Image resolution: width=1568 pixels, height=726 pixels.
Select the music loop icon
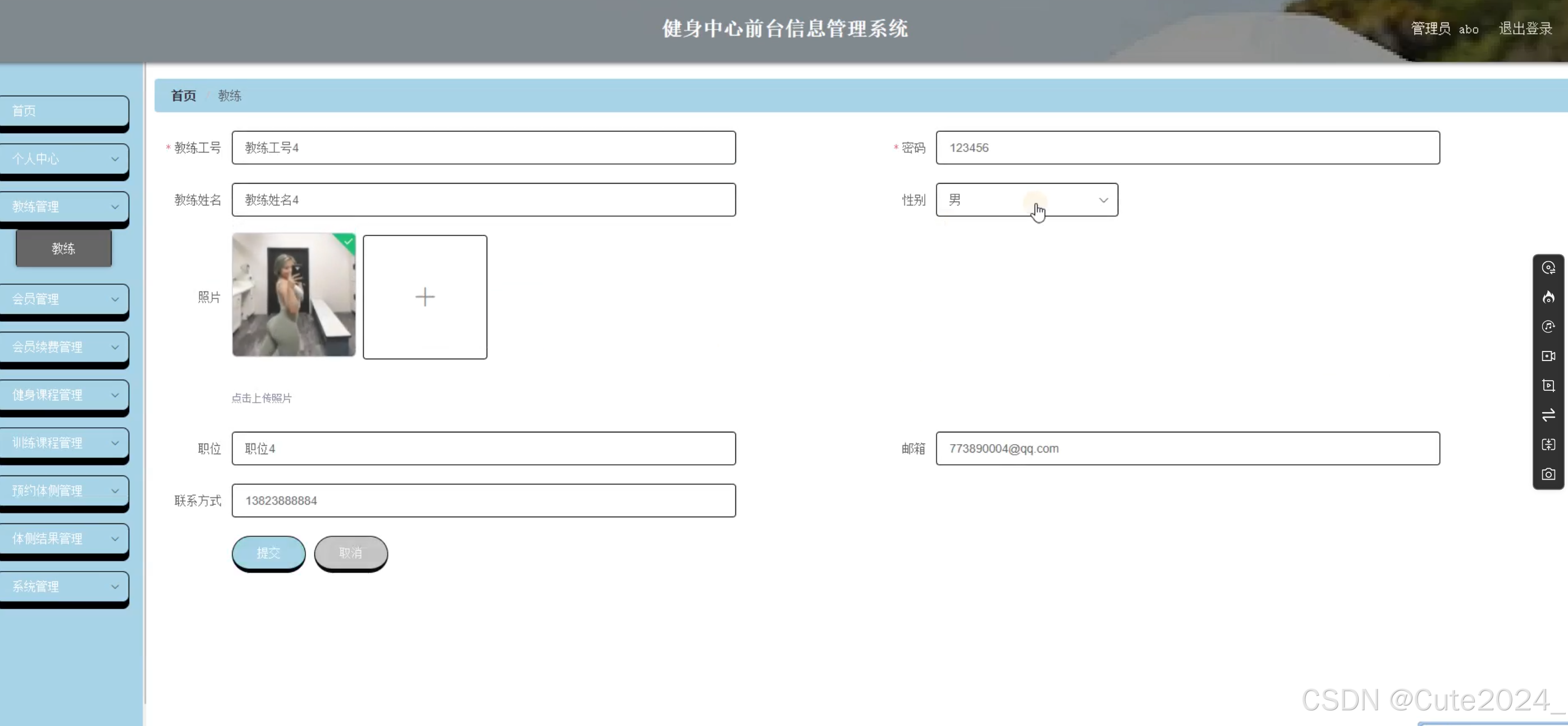pyautogui.click(x=1549, y=327)
